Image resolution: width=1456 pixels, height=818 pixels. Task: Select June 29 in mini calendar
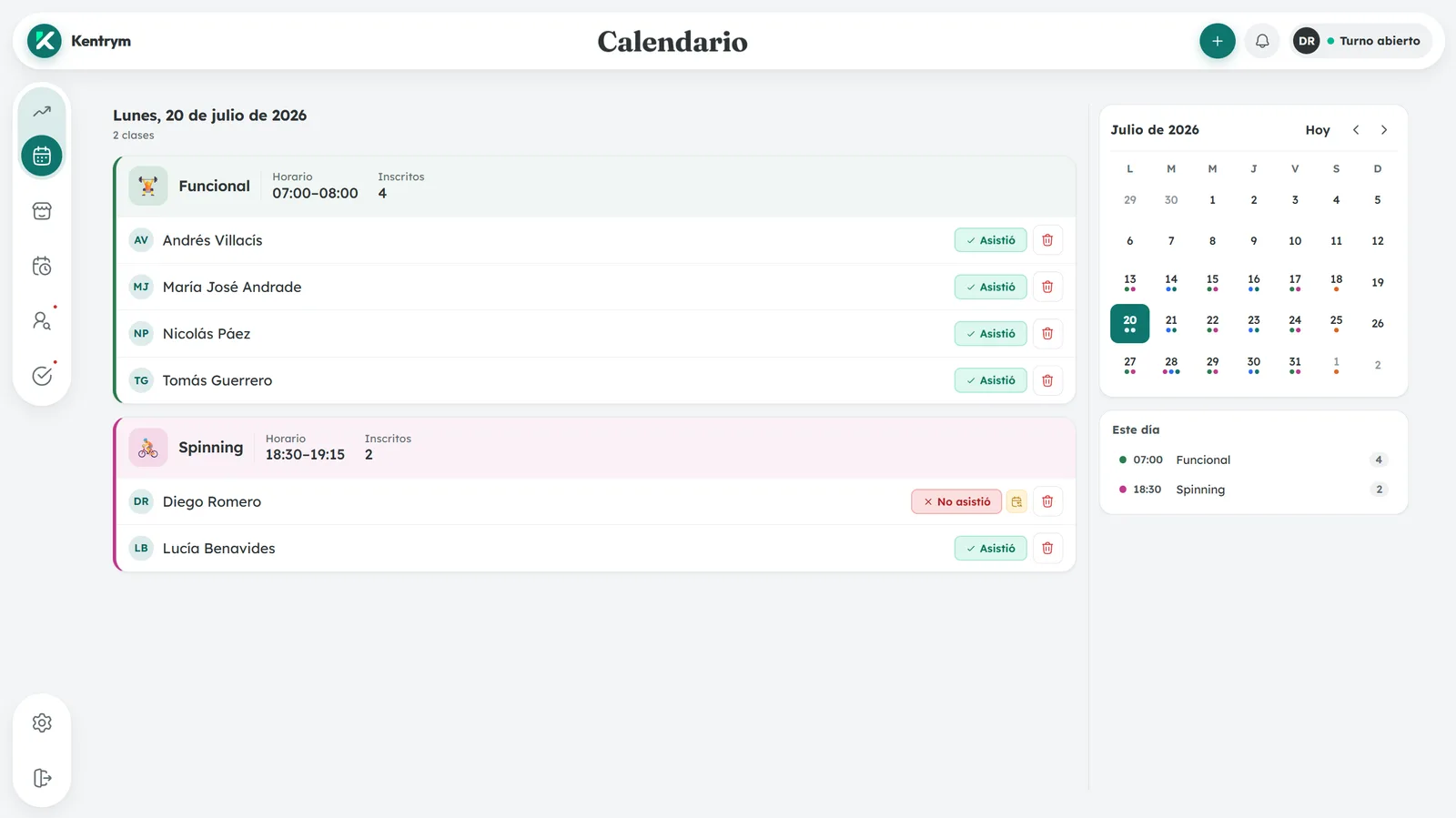[x=1129, y=200]
